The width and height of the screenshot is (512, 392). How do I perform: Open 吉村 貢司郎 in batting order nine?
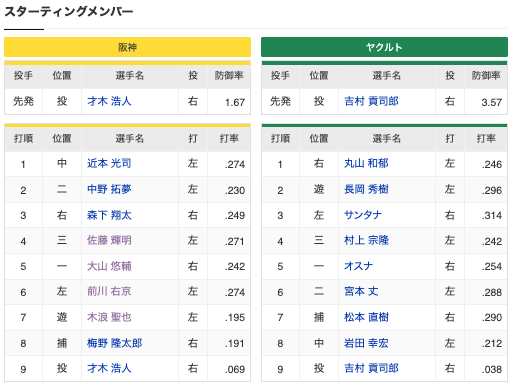[x=371, y=369]
